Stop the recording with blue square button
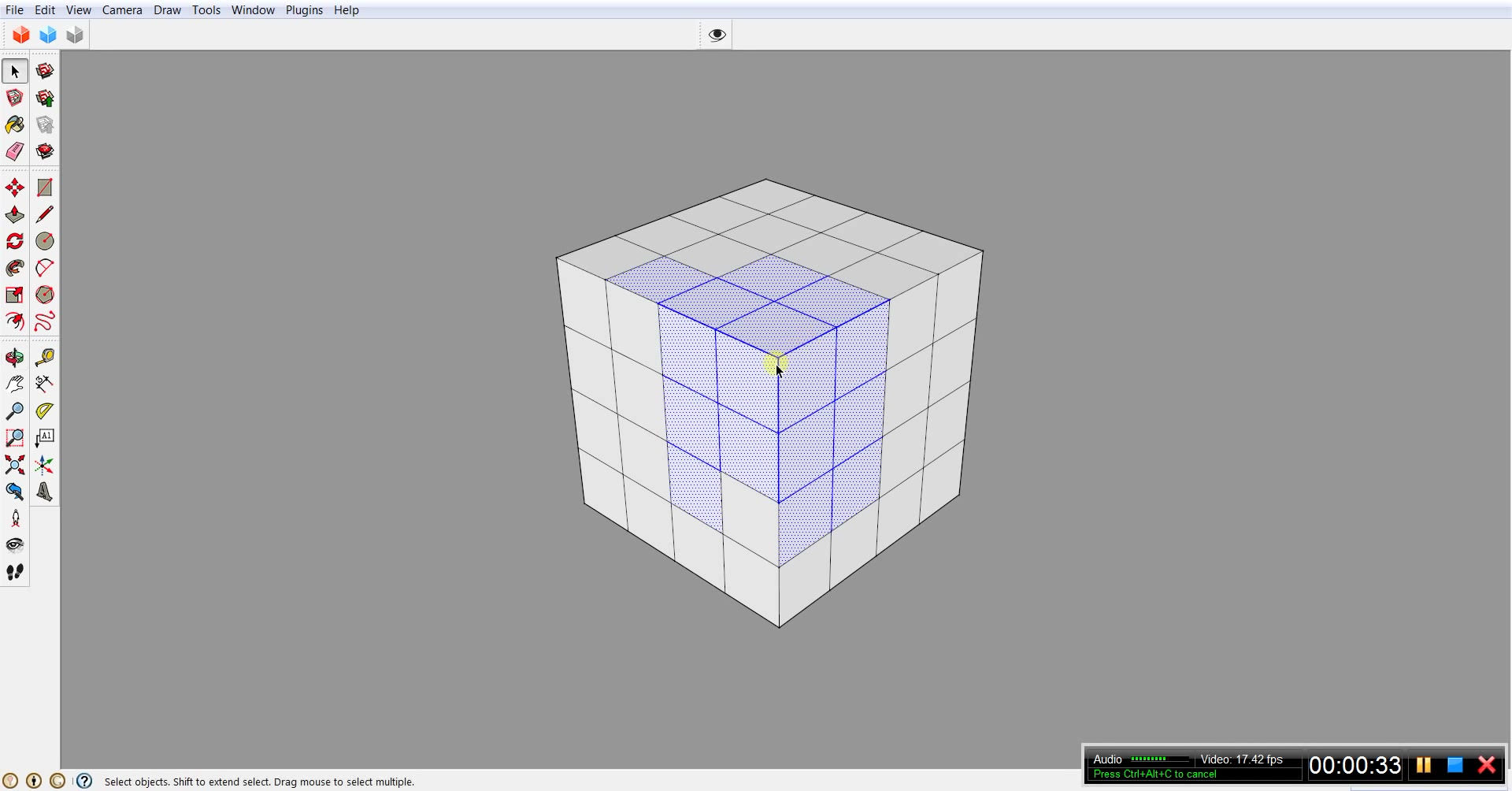 click(1455, 765)
